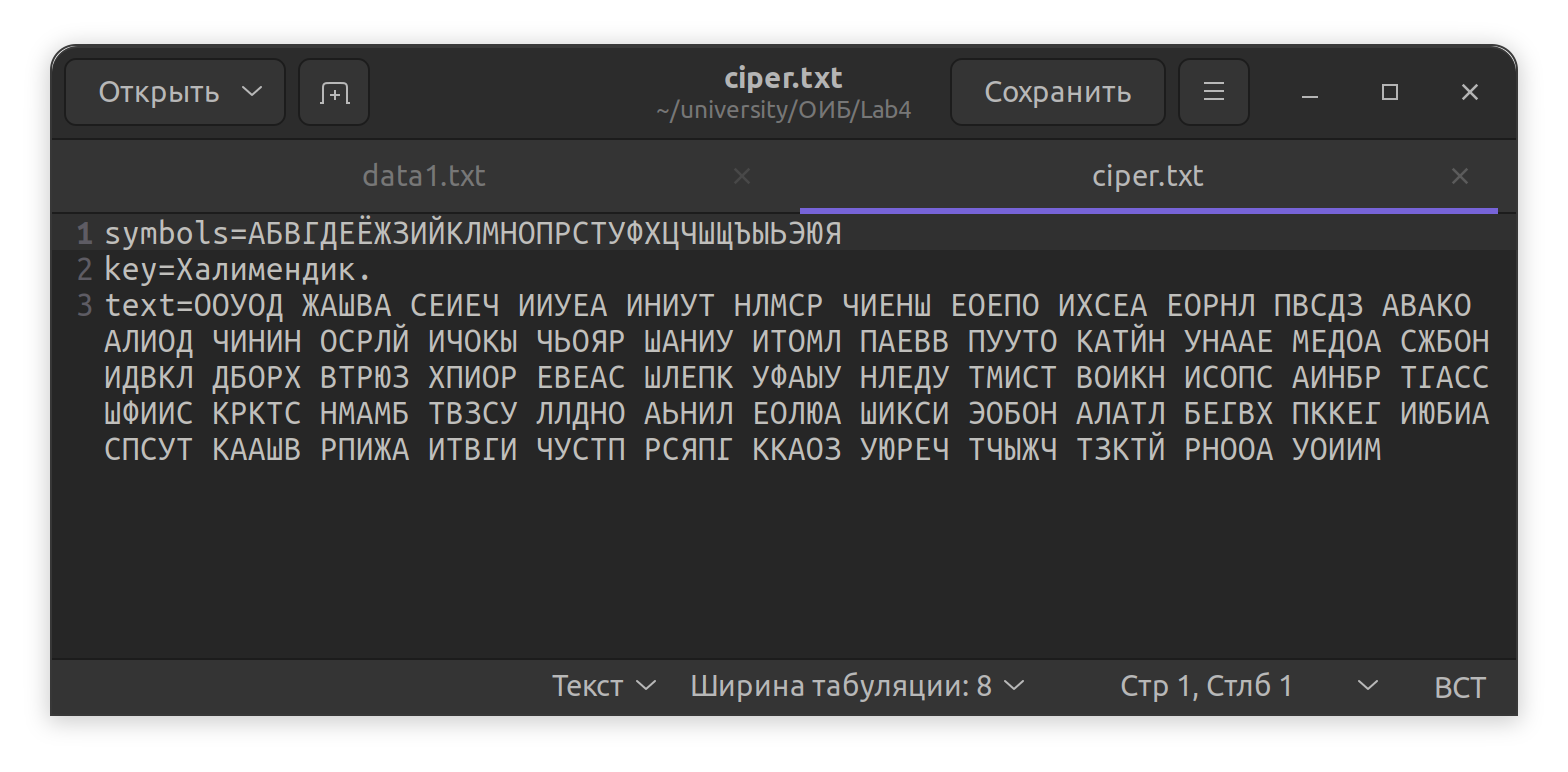This screenshot has height=772, width=1568.
Task: Toggle the ВСТ insert mode indicator
Action: (x=1460, y=687)
